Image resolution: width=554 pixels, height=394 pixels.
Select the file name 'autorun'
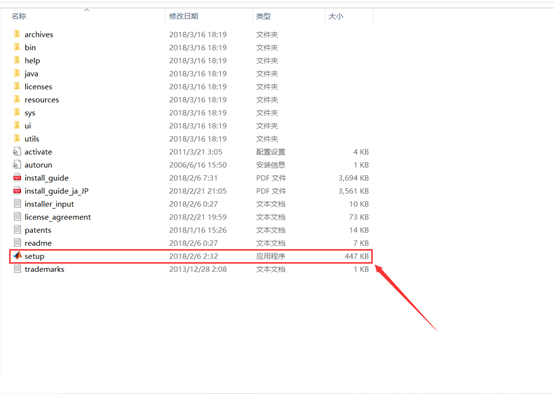click(39, 165)
